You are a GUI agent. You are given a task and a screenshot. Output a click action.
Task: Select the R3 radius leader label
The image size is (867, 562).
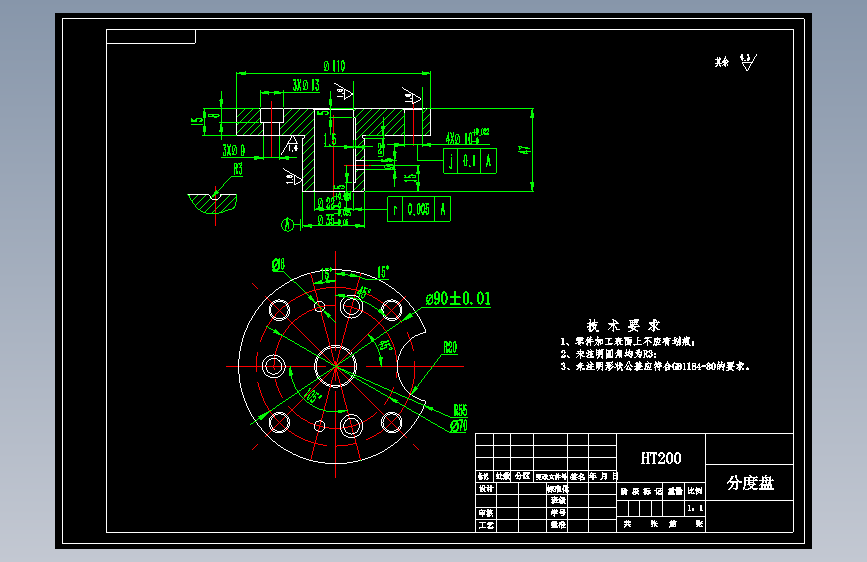tap(238, 169)
